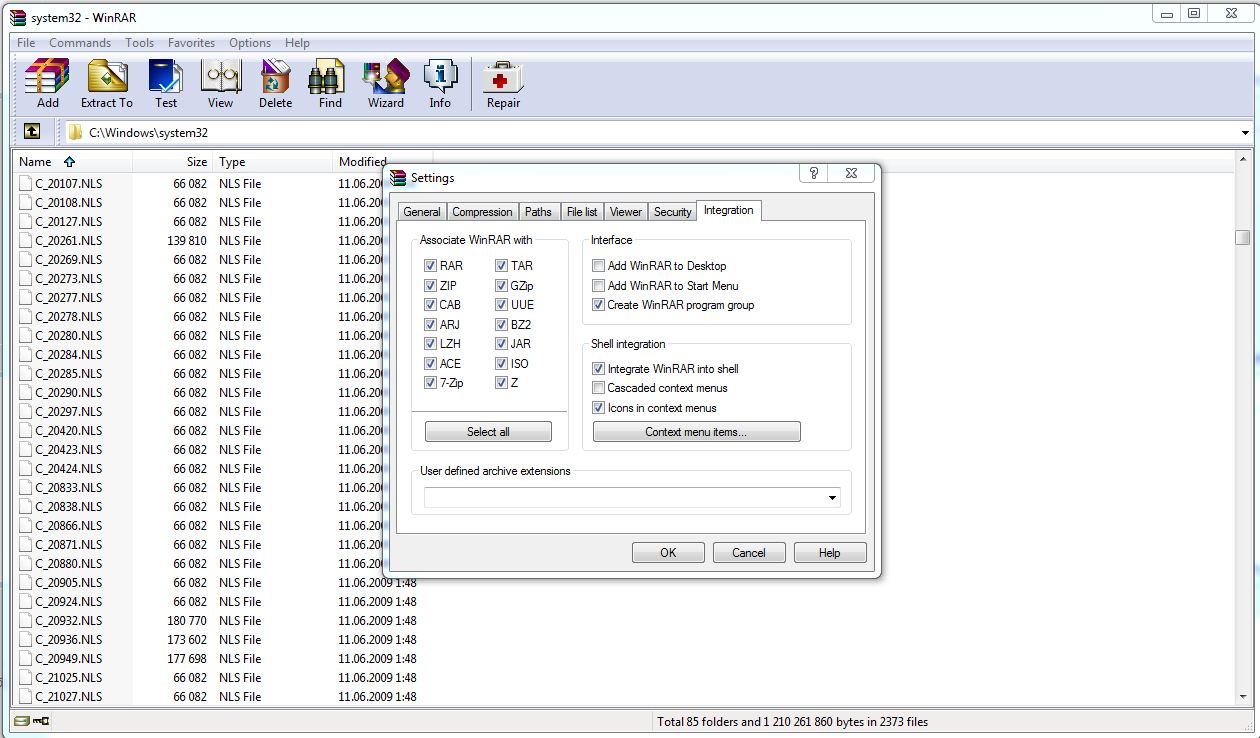
Task: Click the Repair toolbar icon
Action: [503, 84]
